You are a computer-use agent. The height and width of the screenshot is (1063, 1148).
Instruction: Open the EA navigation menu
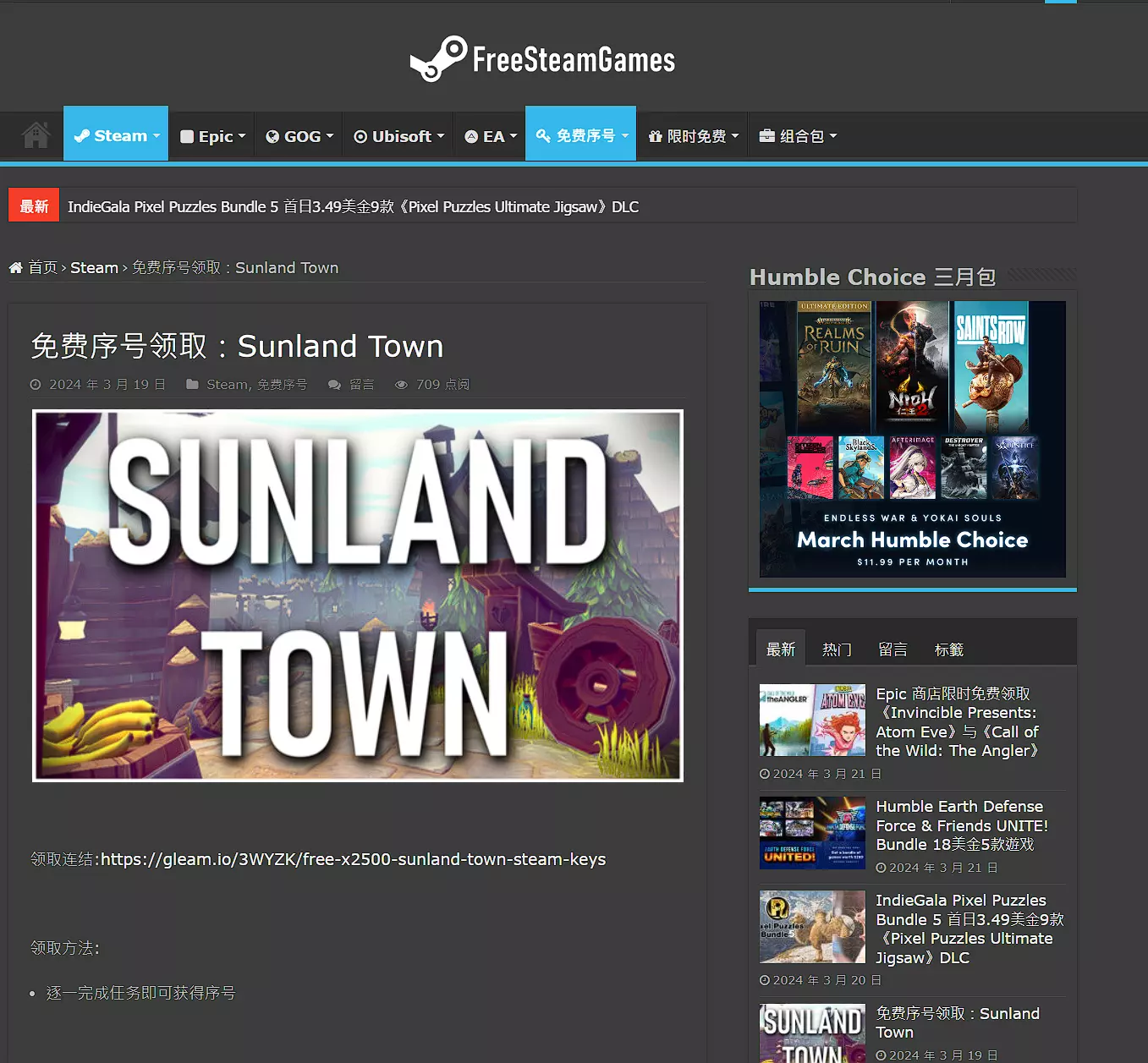[x=491, y=136]
